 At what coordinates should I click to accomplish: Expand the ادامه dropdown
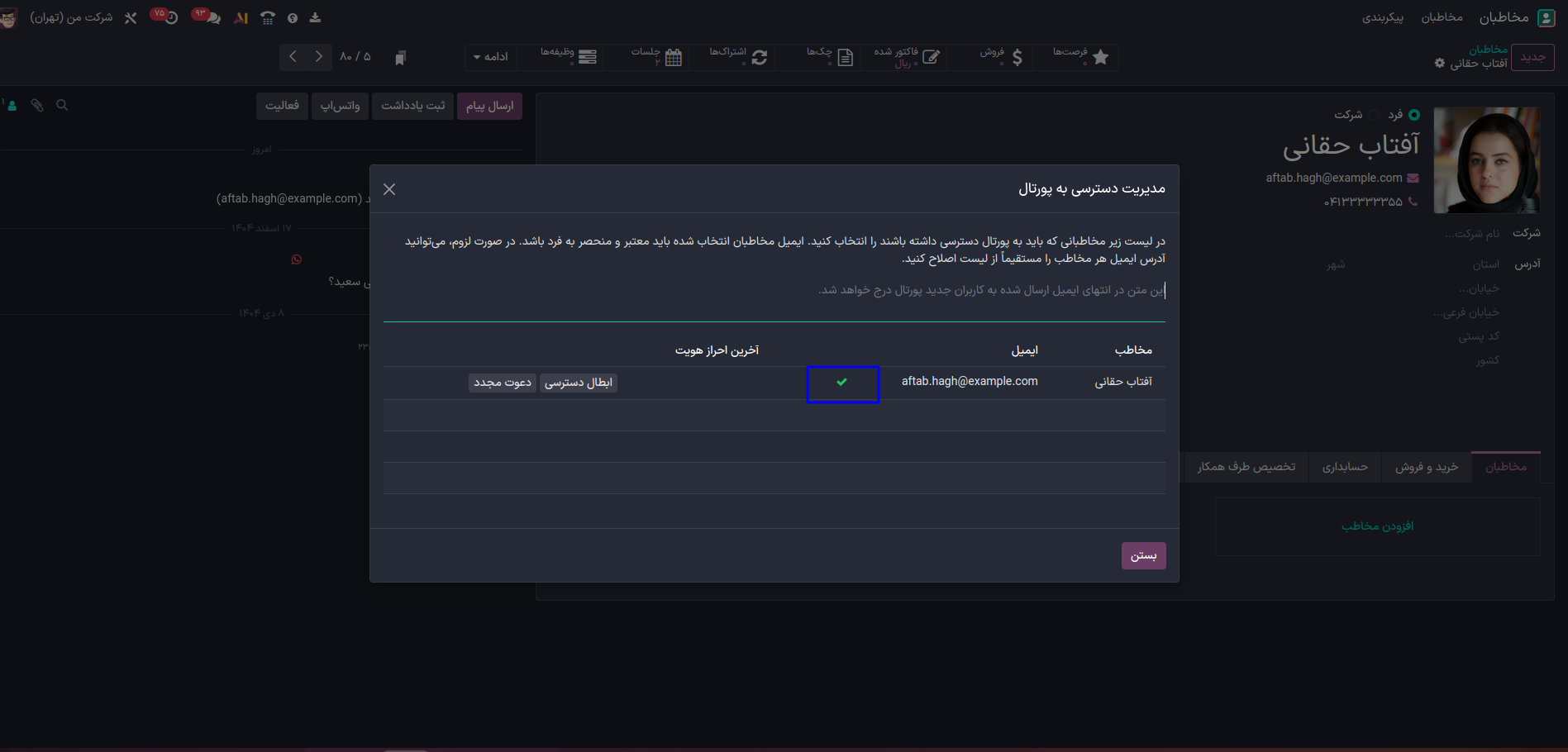tap(491, 57)
